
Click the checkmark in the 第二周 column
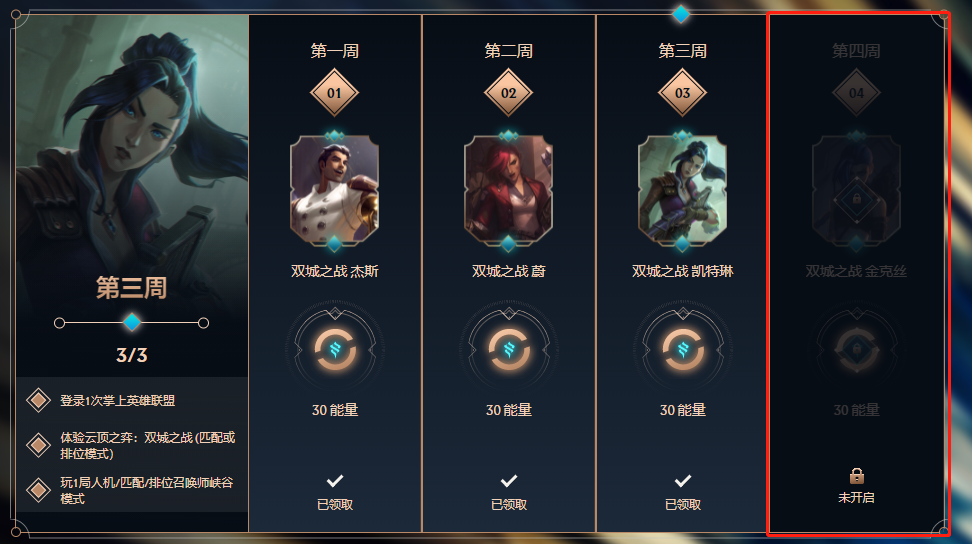point(509,481)
